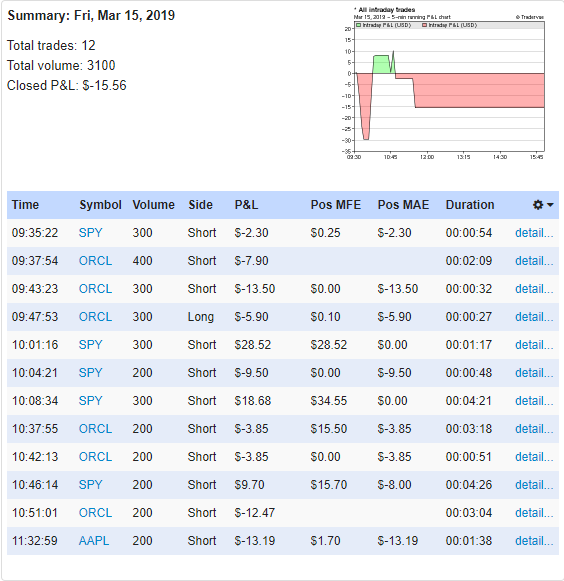Select the Summary: Fri, Mar 15, 2019 heading
The width and height of the screenshot is (564, 581).
click(x=91, y=15)
